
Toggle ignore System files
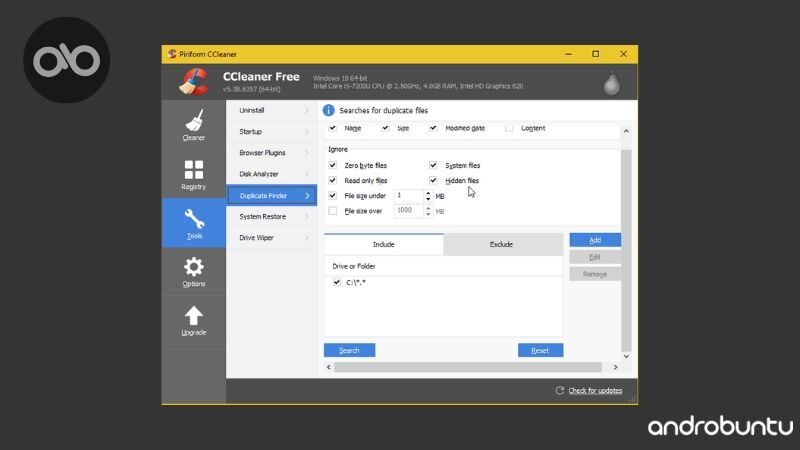(x=433, y=165)
